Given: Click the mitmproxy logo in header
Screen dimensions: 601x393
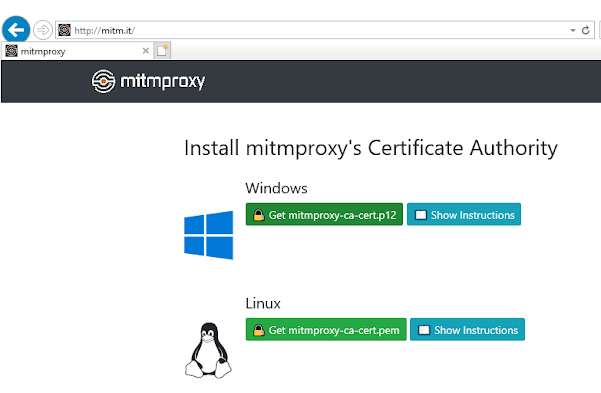Looking at the screenshot, I should pyautogui.click(x=103, y=81).
